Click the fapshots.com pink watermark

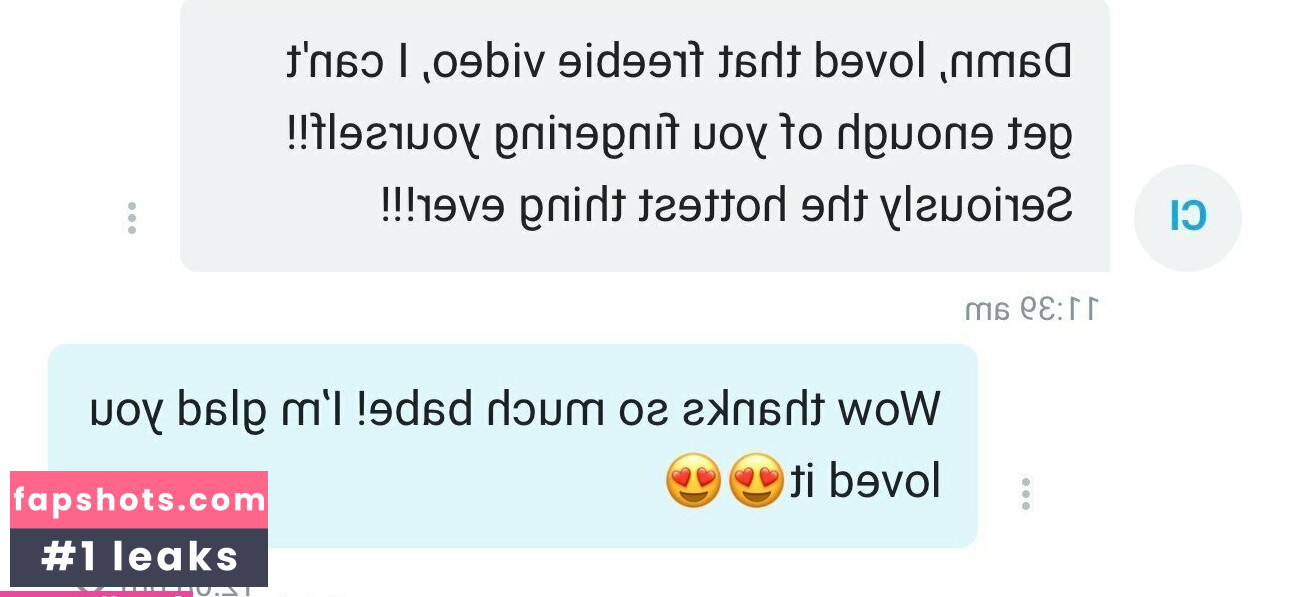139,500
